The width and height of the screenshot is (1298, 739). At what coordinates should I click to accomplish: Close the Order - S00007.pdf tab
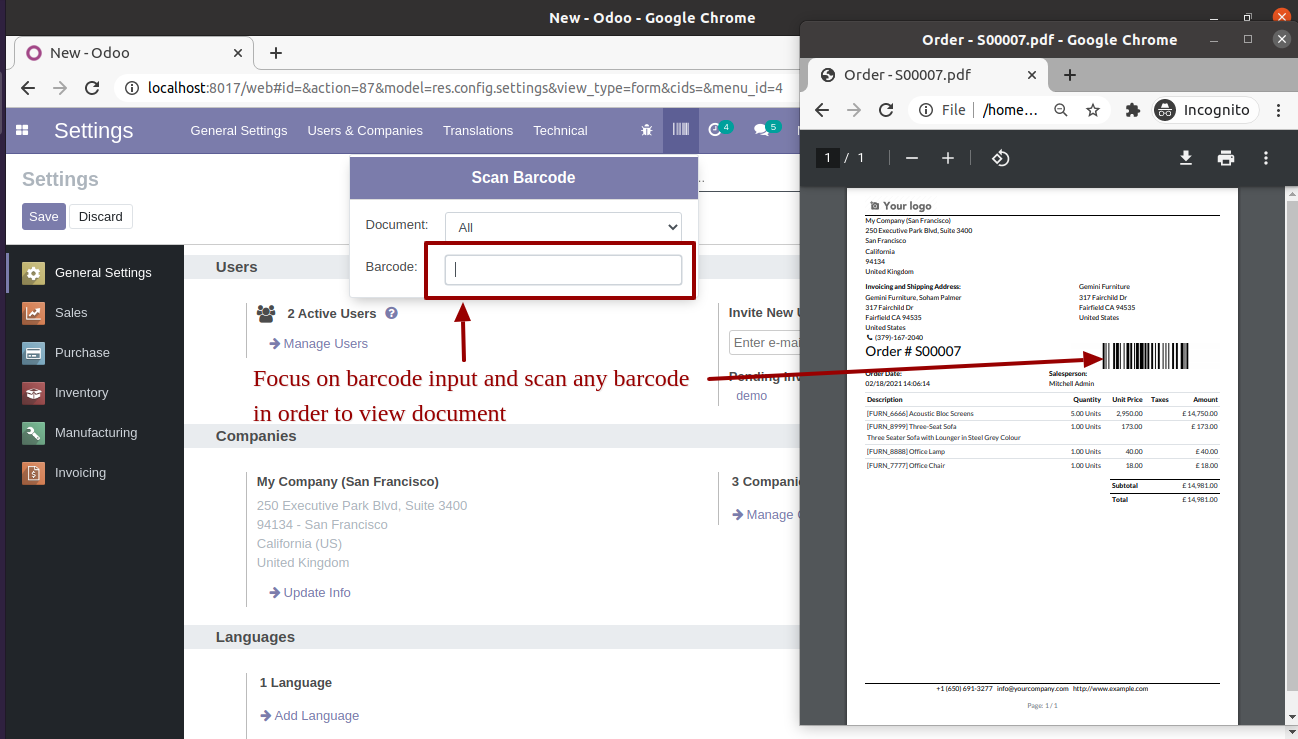tap(1032, 75)
